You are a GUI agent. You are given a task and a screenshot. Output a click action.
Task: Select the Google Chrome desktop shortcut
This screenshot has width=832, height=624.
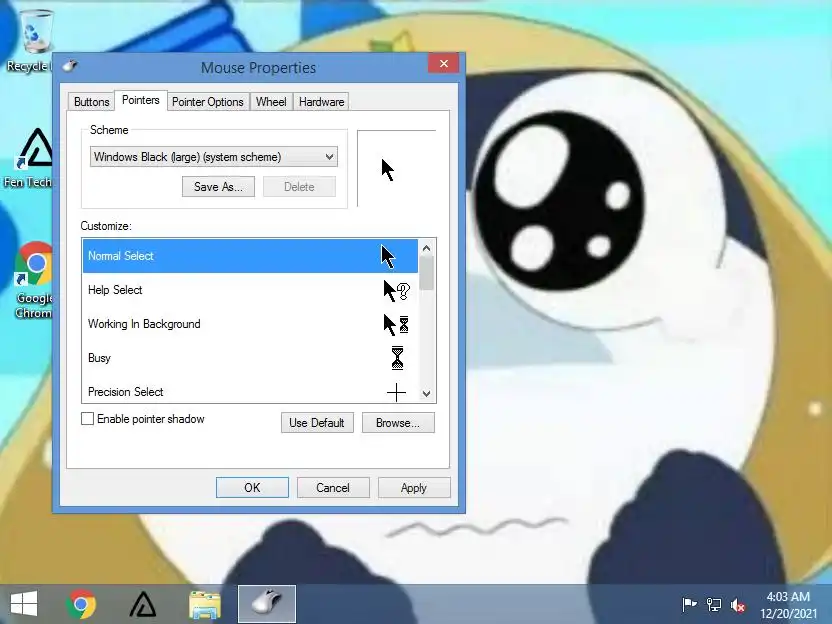[33, 280]
